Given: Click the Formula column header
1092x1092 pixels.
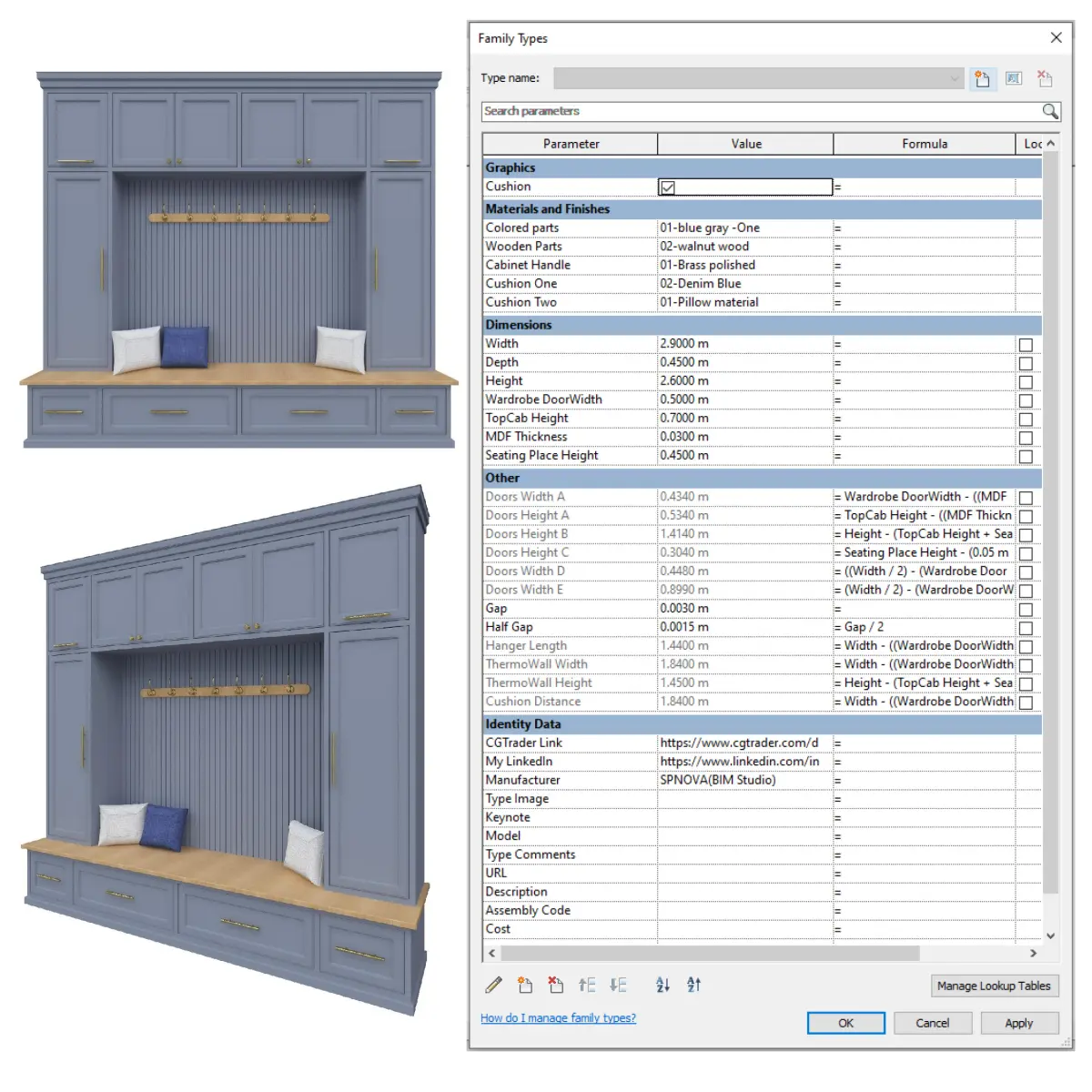Looking at the screenshot, I should click(x=925, y=144).
